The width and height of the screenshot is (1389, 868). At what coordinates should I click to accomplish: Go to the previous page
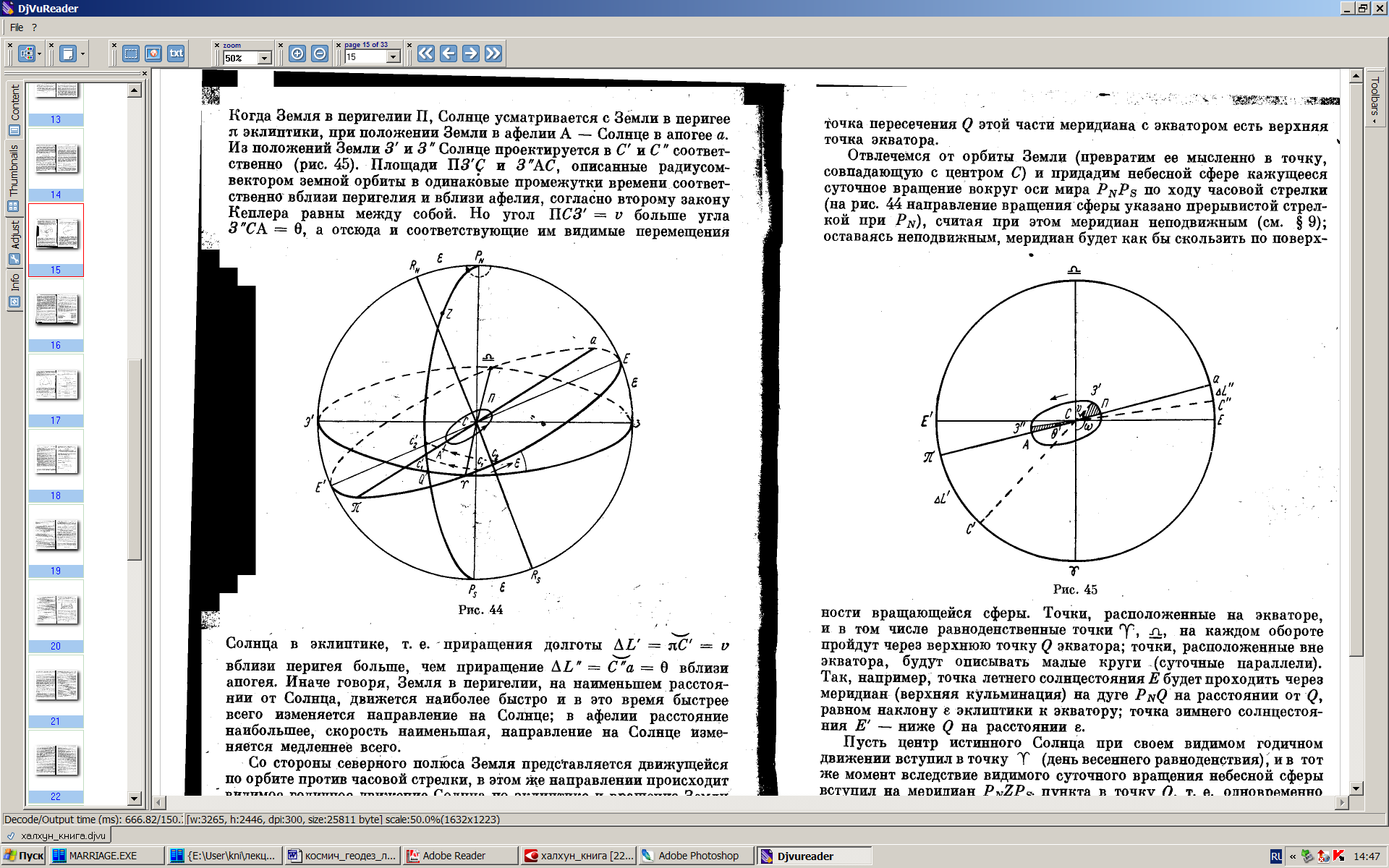click(x=449, y=54)
